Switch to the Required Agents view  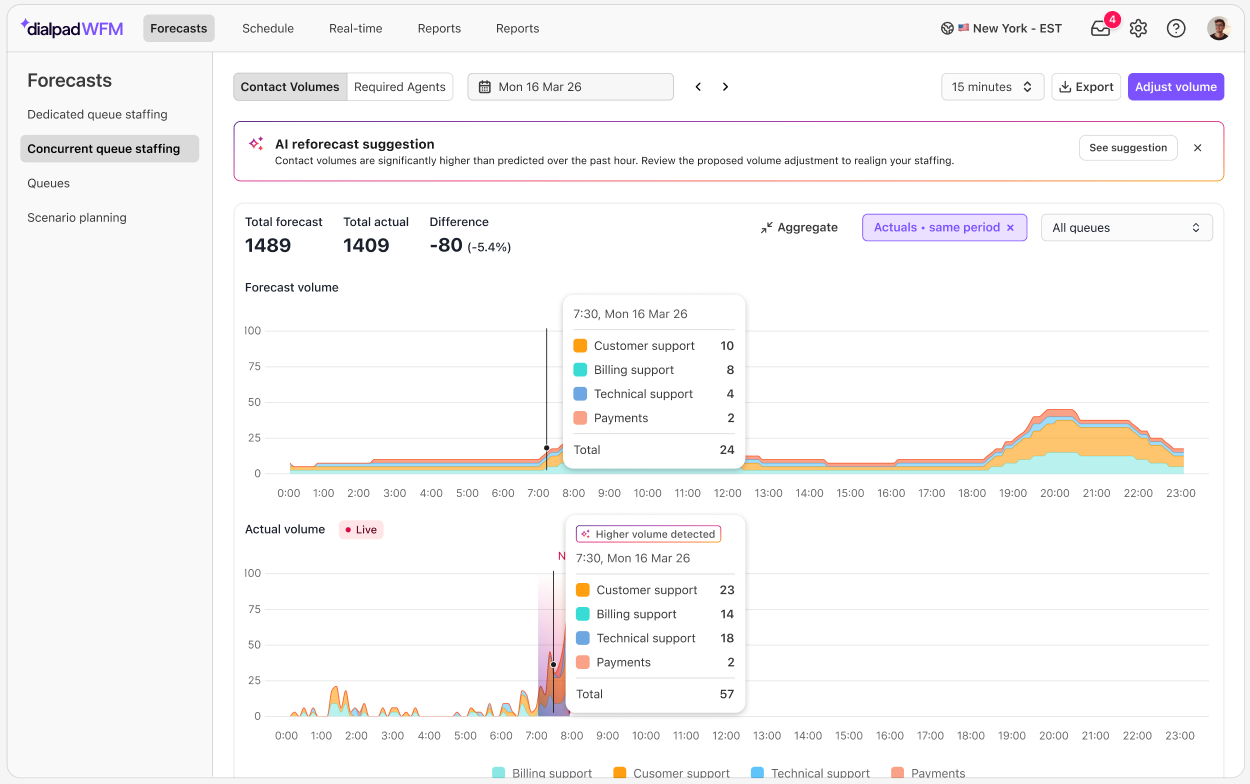coord(400,87)
